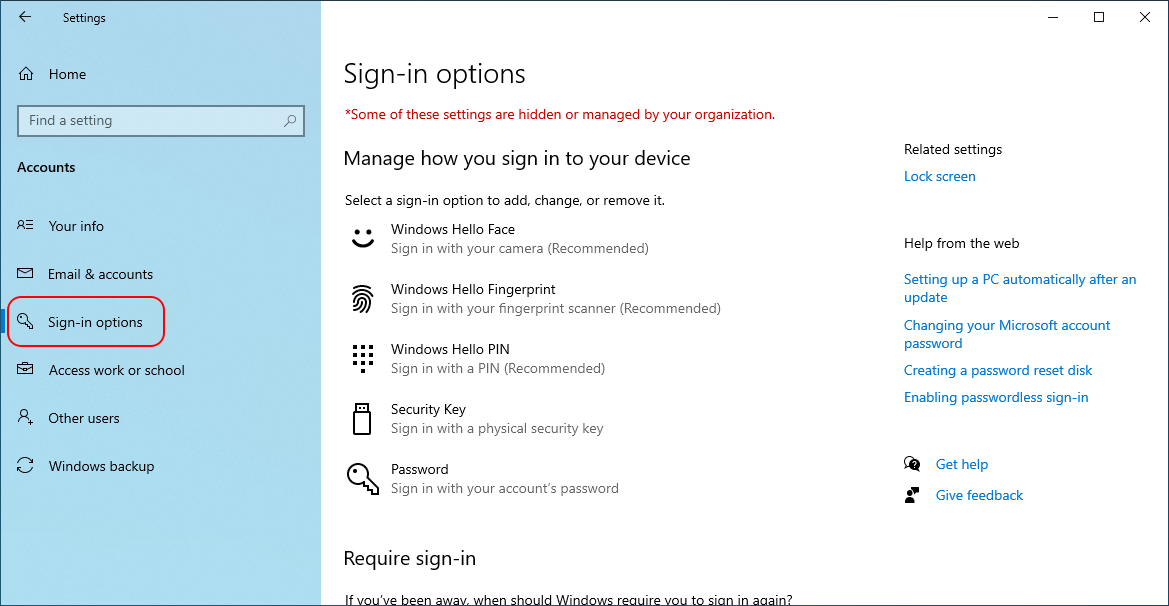Open Enabling passwordless sign-in link

pos(996,397)
